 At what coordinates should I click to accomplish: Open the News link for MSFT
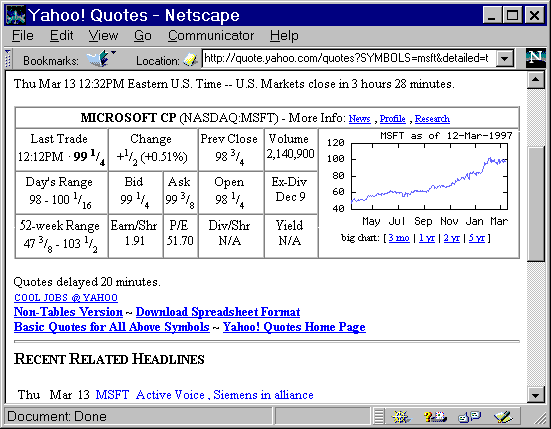[359, 119]
